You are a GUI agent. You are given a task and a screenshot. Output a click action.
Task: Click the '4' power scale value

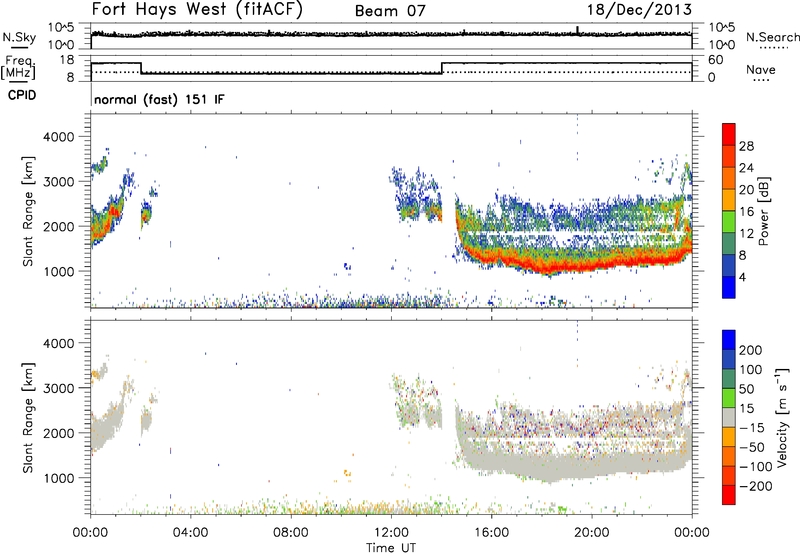coord(742,277)
